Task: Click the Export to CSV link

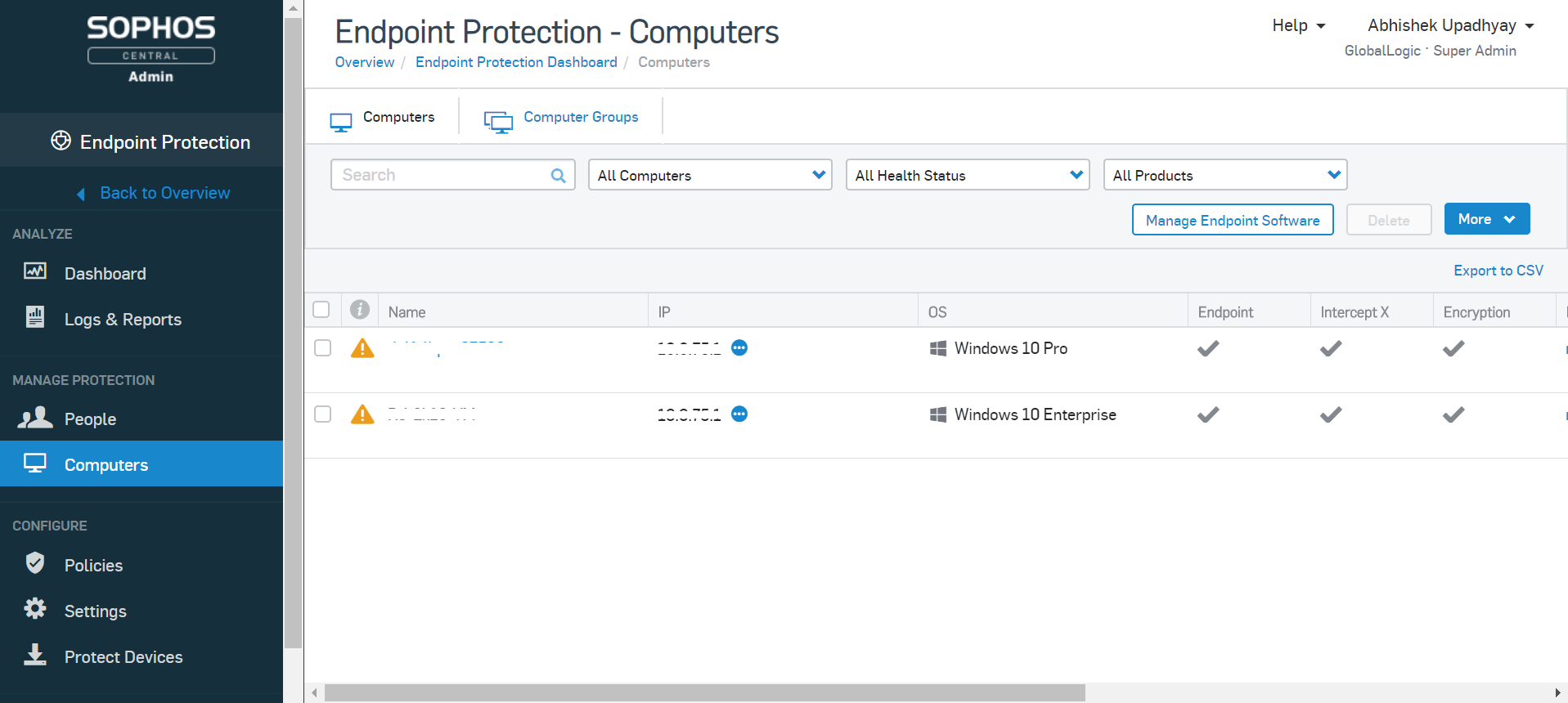Action: [x=1498, y=271]
